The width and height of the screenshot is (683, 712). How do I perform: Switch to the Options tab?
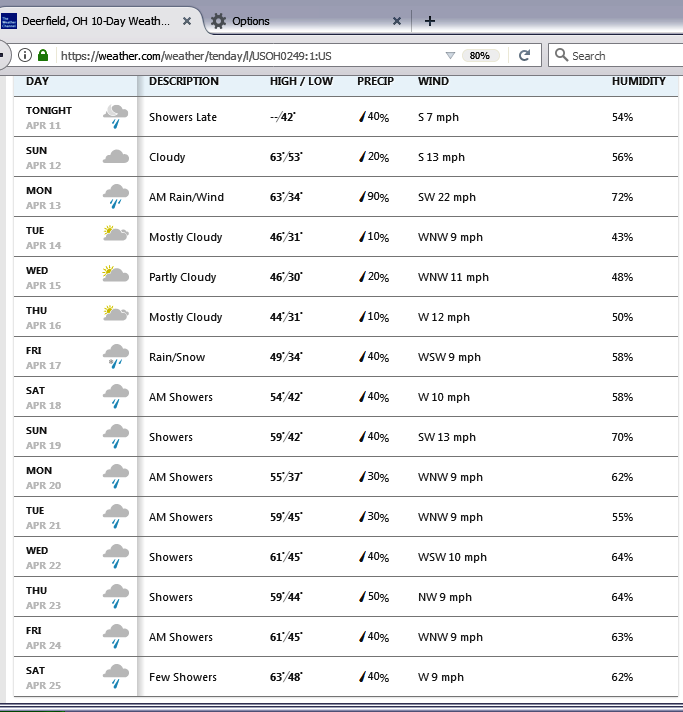(x=250, y=21)
